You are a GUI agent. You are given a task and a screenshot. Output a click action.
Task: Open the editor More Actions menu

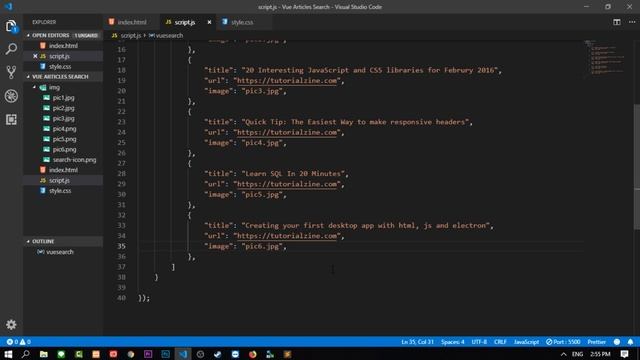[x=632, y=22]
